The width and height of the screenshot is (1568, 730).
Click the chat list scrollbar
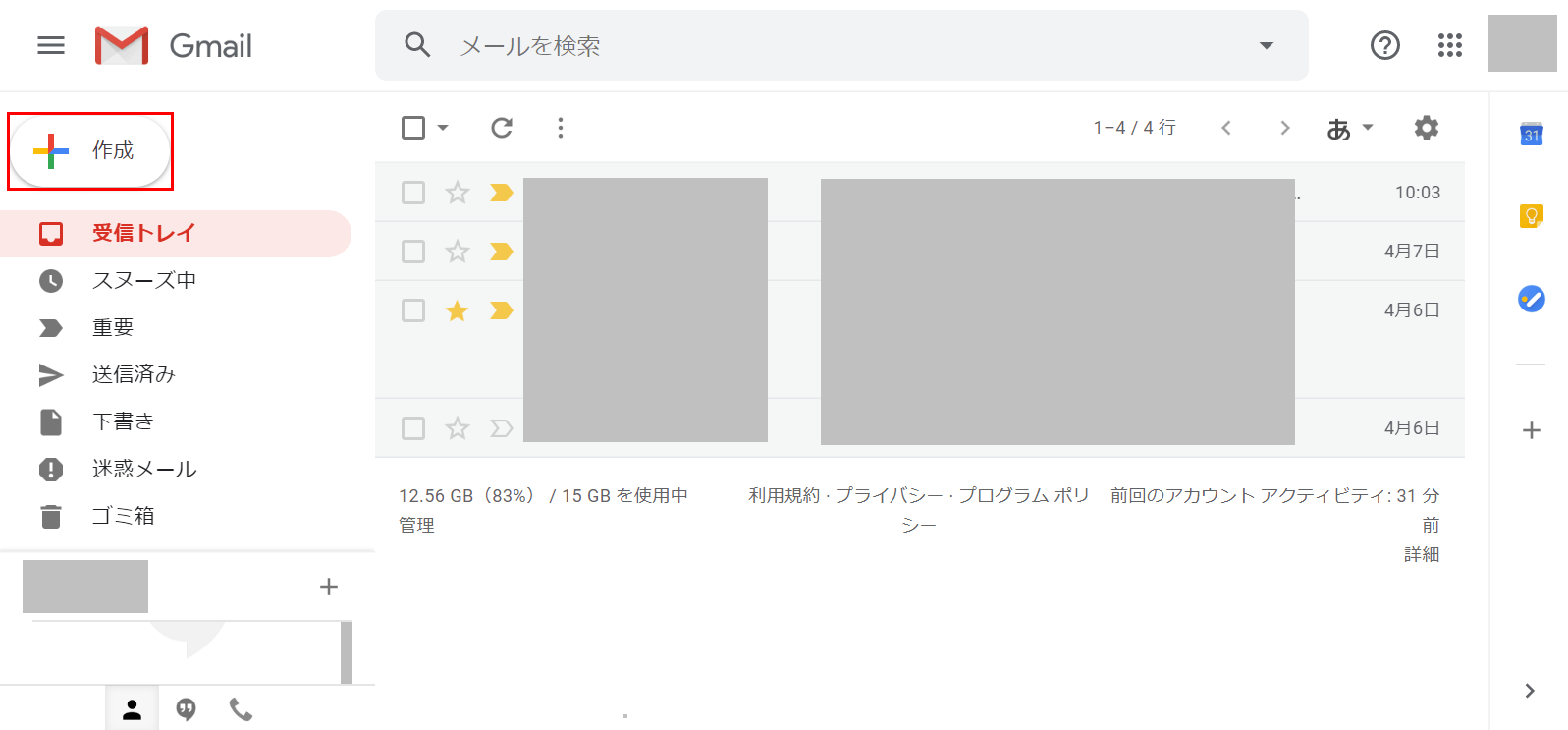pos(347,652)
